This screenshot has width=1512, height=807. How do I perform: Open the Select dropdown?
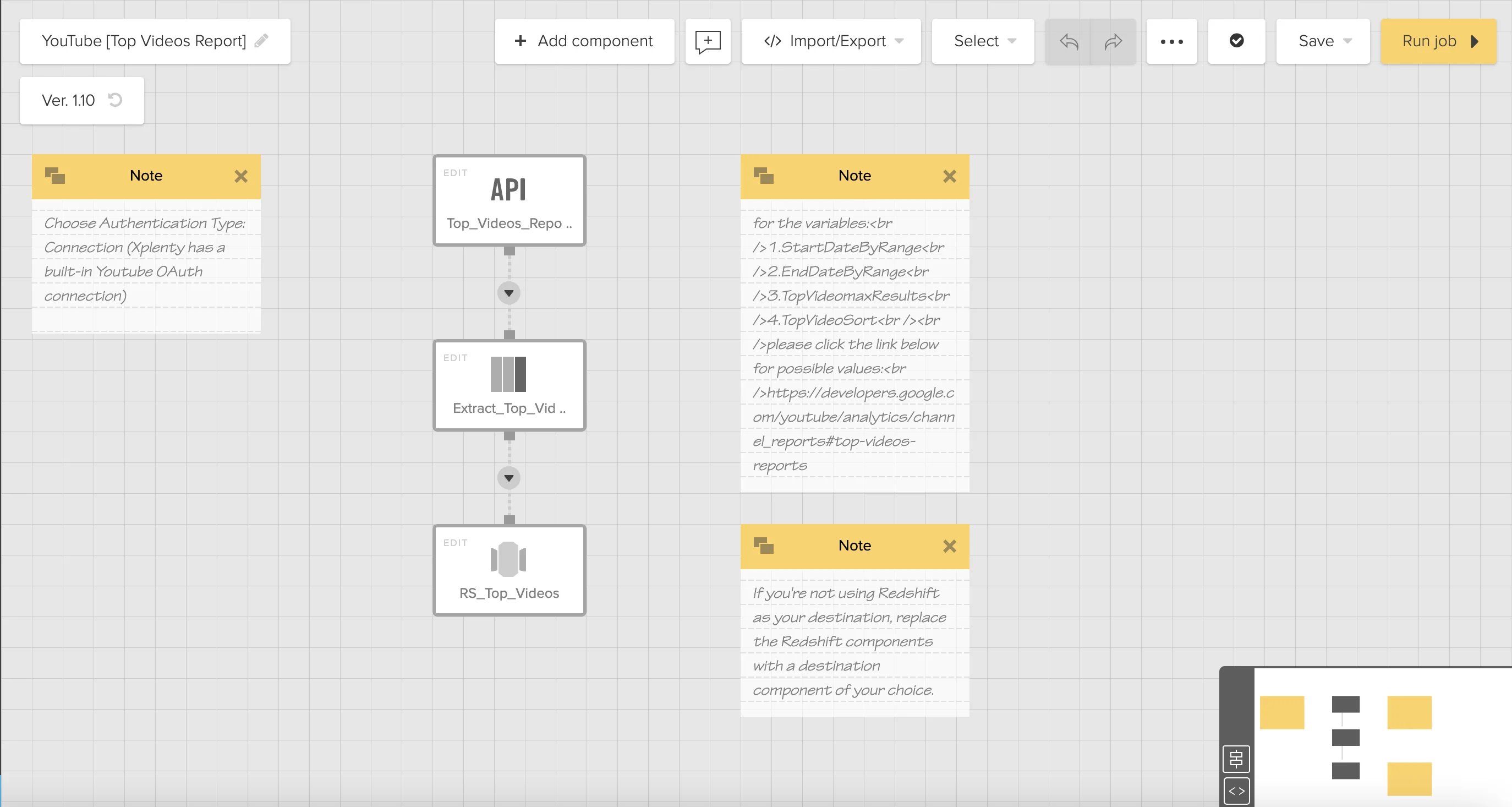point(983,41)
